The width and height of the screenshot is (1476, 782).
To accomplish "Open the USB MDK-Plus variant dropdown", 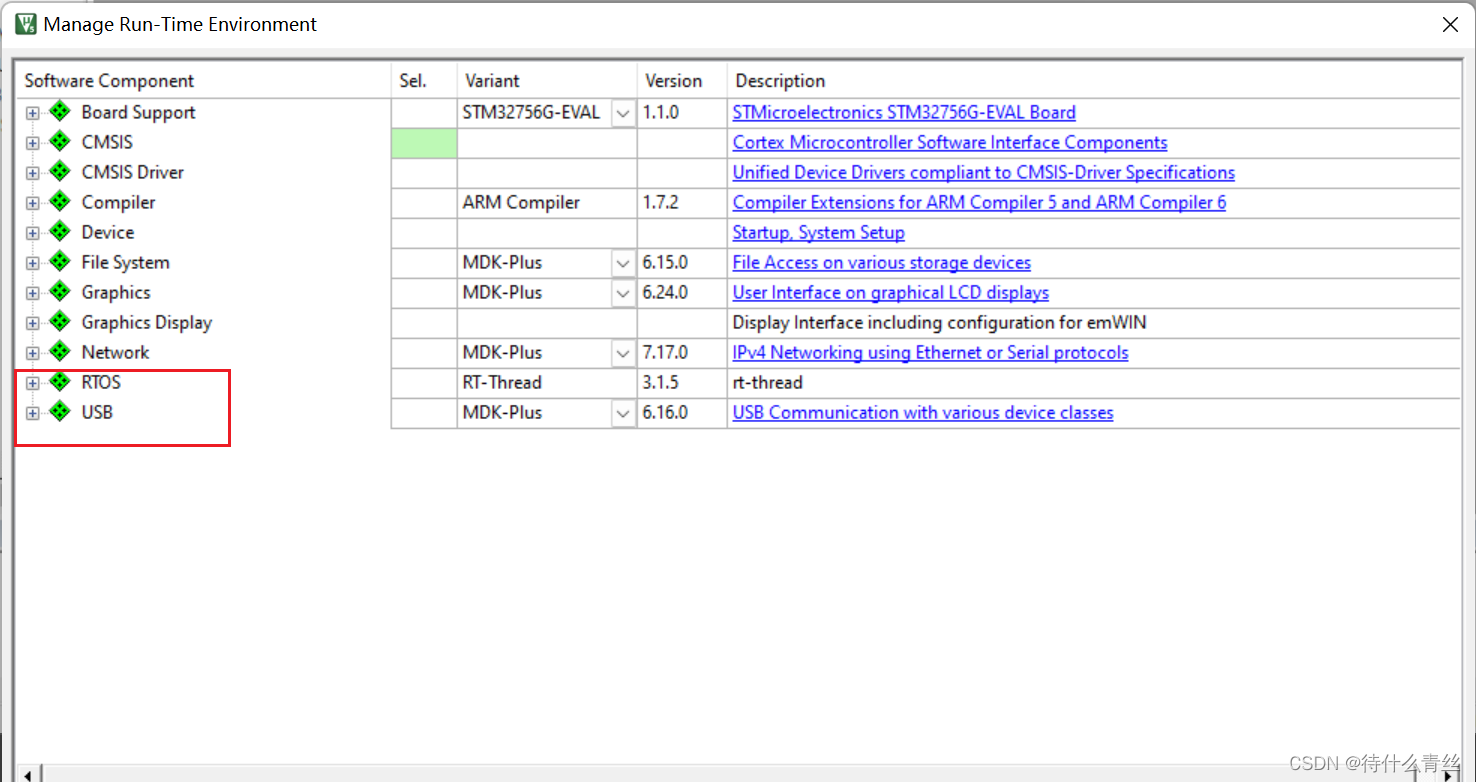I will pos(623,413).
